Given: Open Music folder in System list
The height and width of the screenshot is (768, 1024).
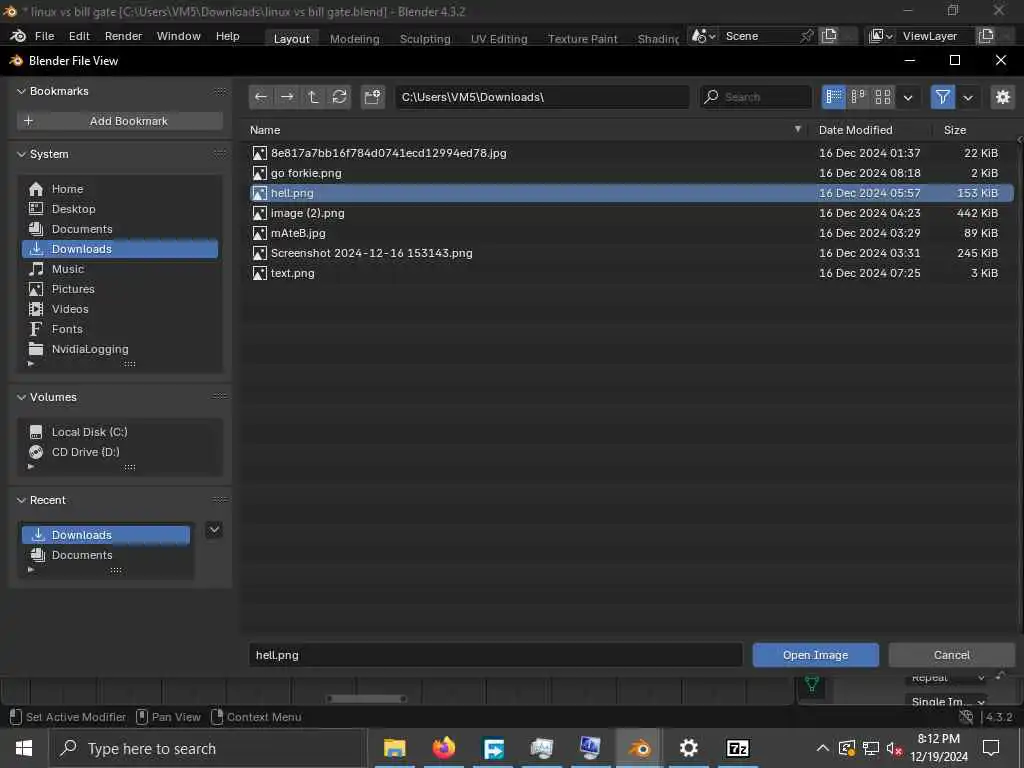Looking at the screenshot, I should 120,269.
